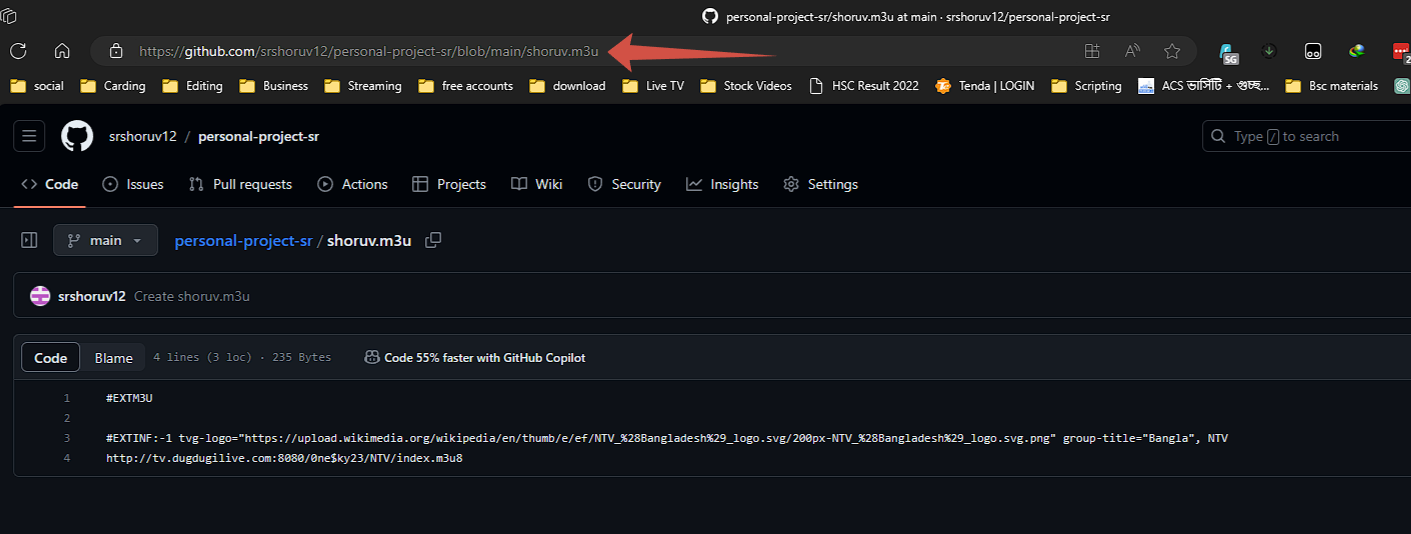Open personal-project-sr breadcrumb link
This screenshot has width=1411, height=534.
click(x=243, y=240)
